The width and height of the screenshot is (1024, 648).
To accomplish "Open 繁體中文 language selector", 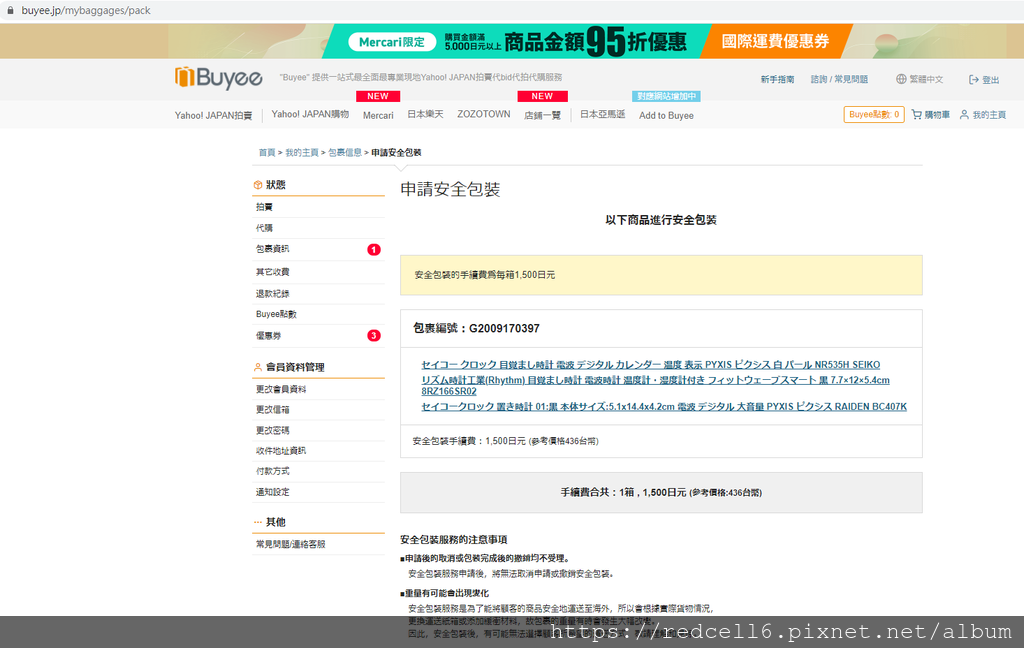I will (926, 80).
